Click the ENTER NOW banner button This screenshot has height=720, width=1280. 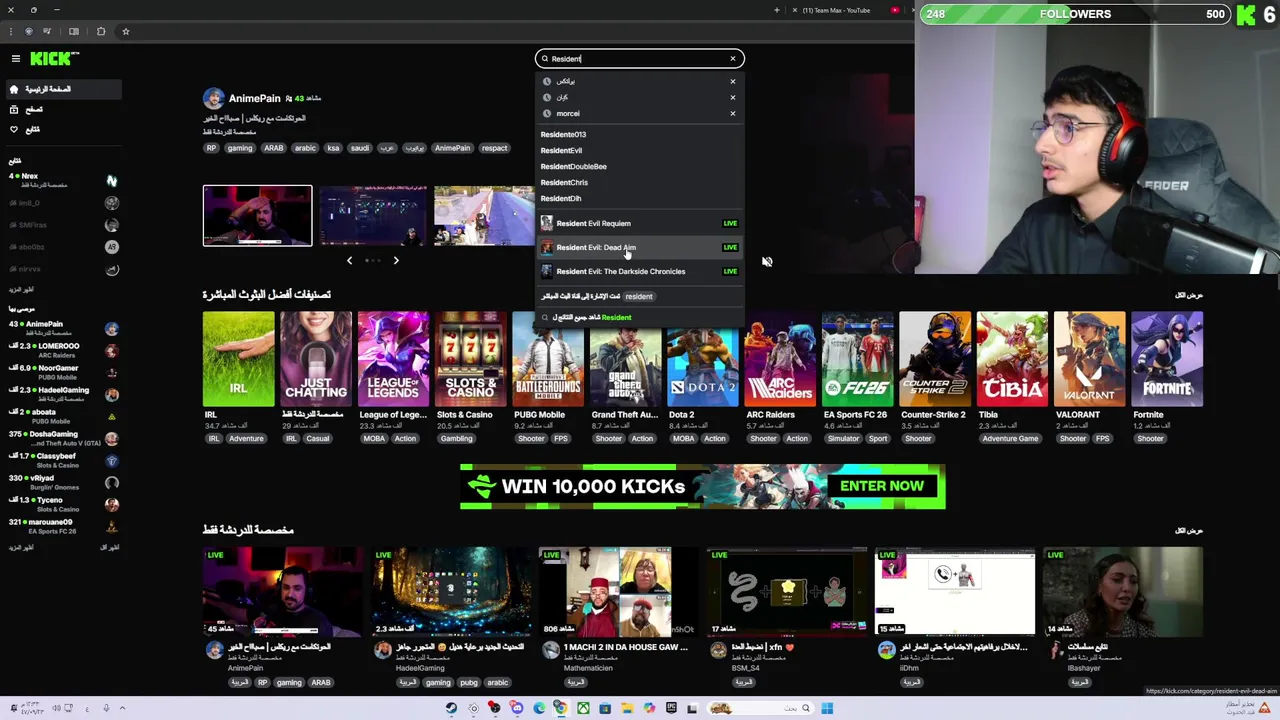tap(882, 486)
